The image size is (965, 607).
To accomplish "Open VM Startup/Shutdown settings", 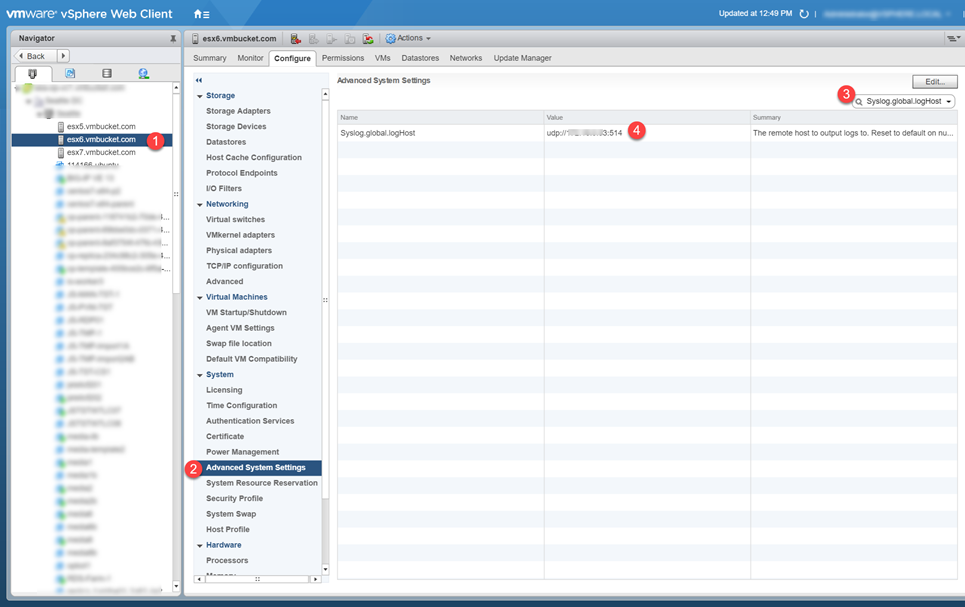I will pos(246,313).
